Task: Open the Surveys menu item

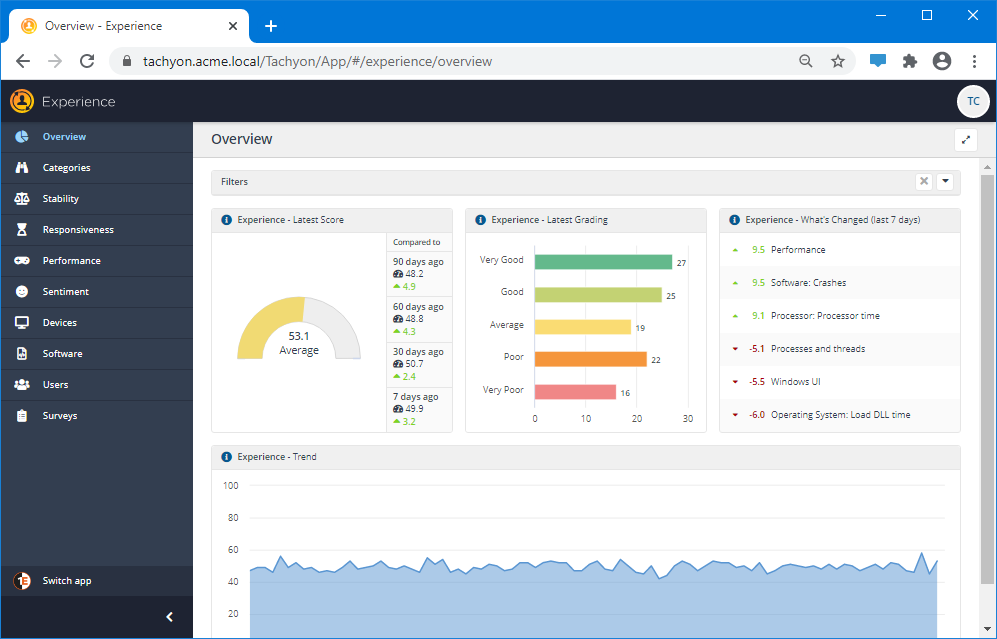Action: tap(97, 416)
